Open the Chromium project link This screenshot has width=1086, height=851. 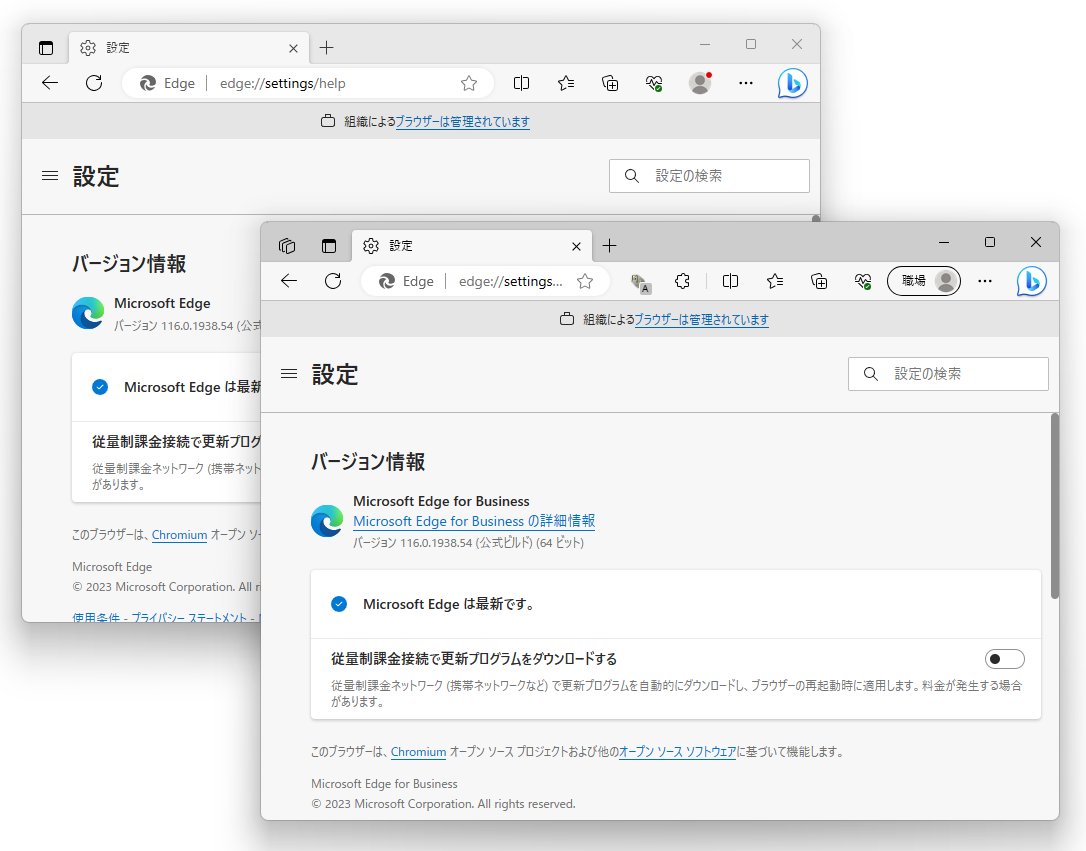pyautogui.click(x=418, y=752)
